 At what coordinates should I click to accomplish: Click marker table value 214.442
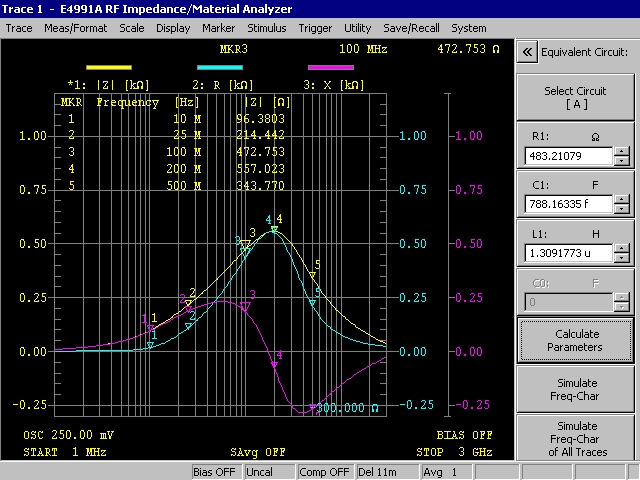pos(260,135)
